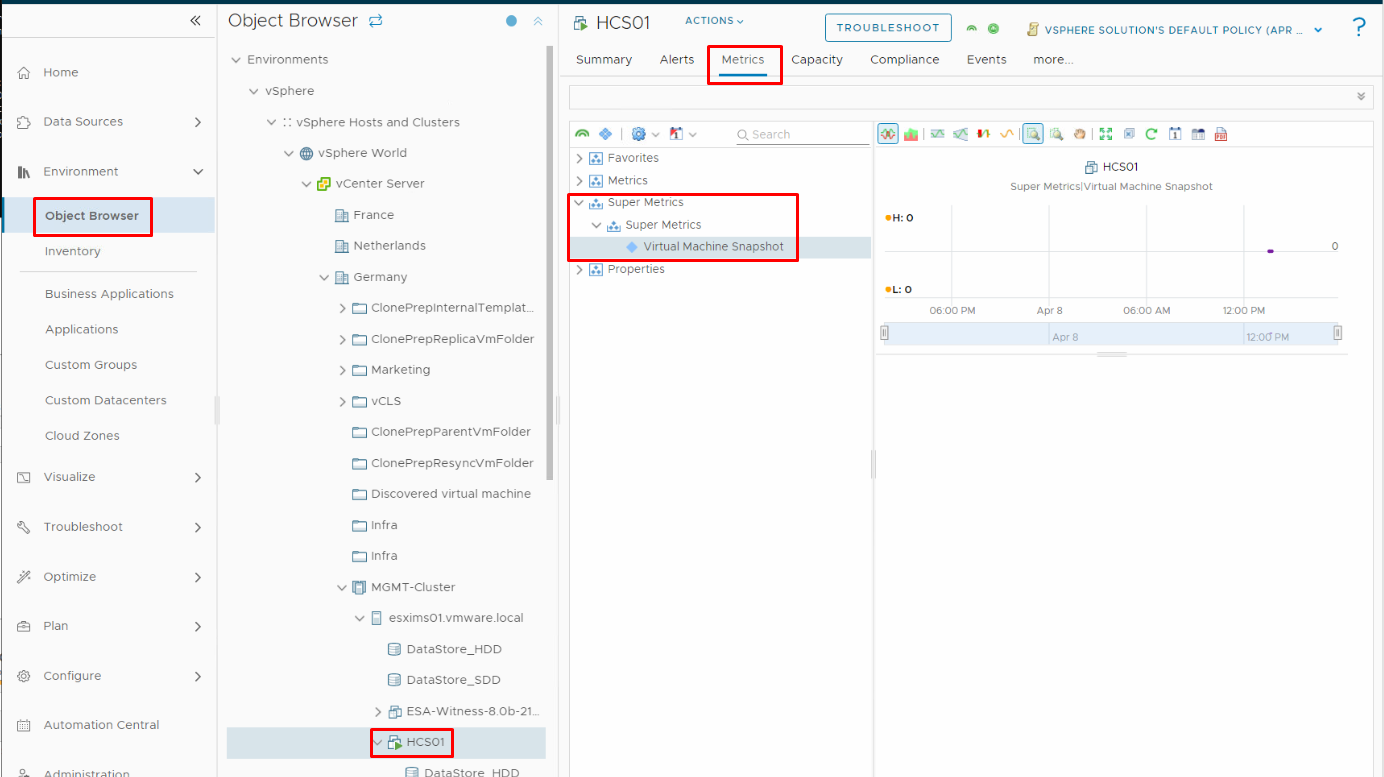The width and height of the screenshot is (1384, 777).
Task: Click the split charts toolbar icon
Action: pyautogui.click(x=887, y=134)
